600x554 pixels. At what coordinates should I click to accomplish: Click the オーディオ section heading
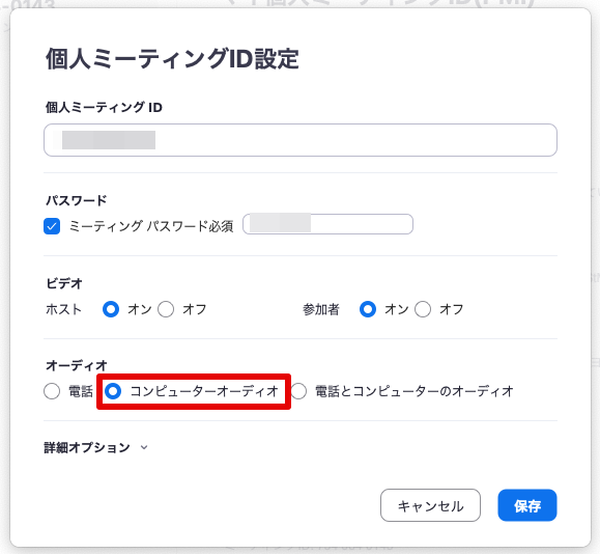[x=75, y=366]
